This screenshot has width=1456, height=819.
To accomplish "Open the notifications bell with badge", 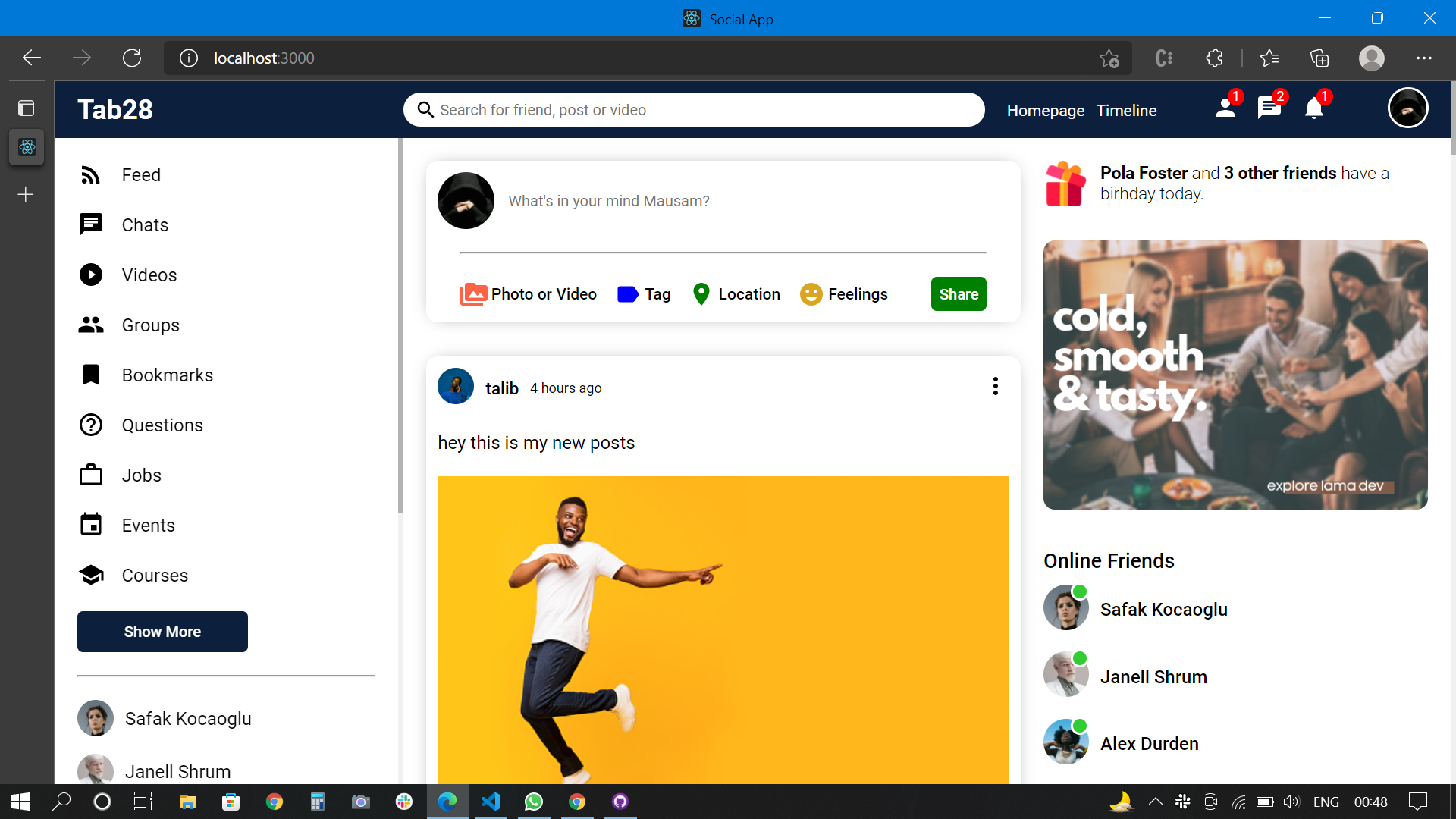I will pos(1313,108).
